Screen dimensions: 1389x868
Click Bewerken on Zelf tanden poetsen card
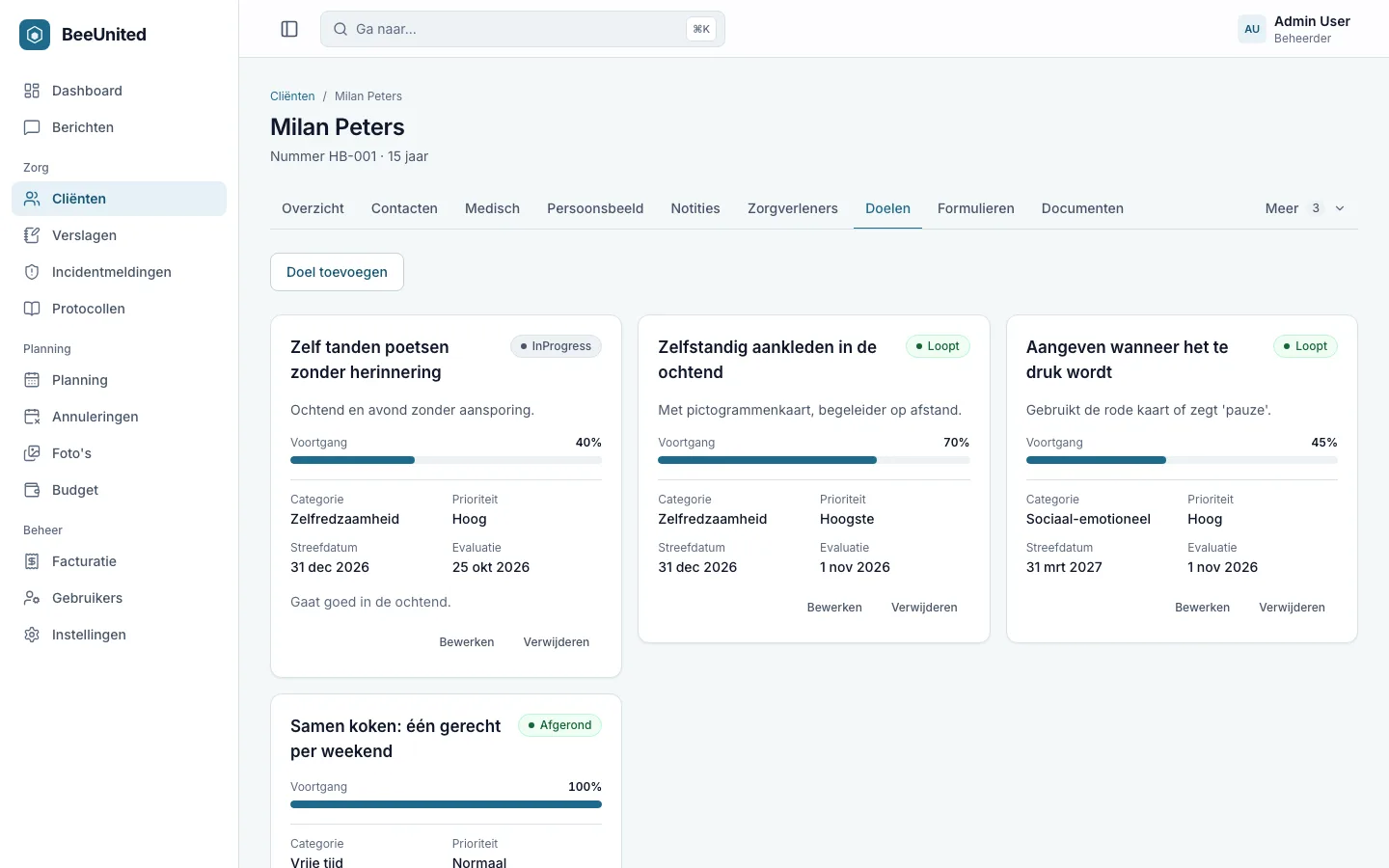pyautogui.click(x=467, y=642)
